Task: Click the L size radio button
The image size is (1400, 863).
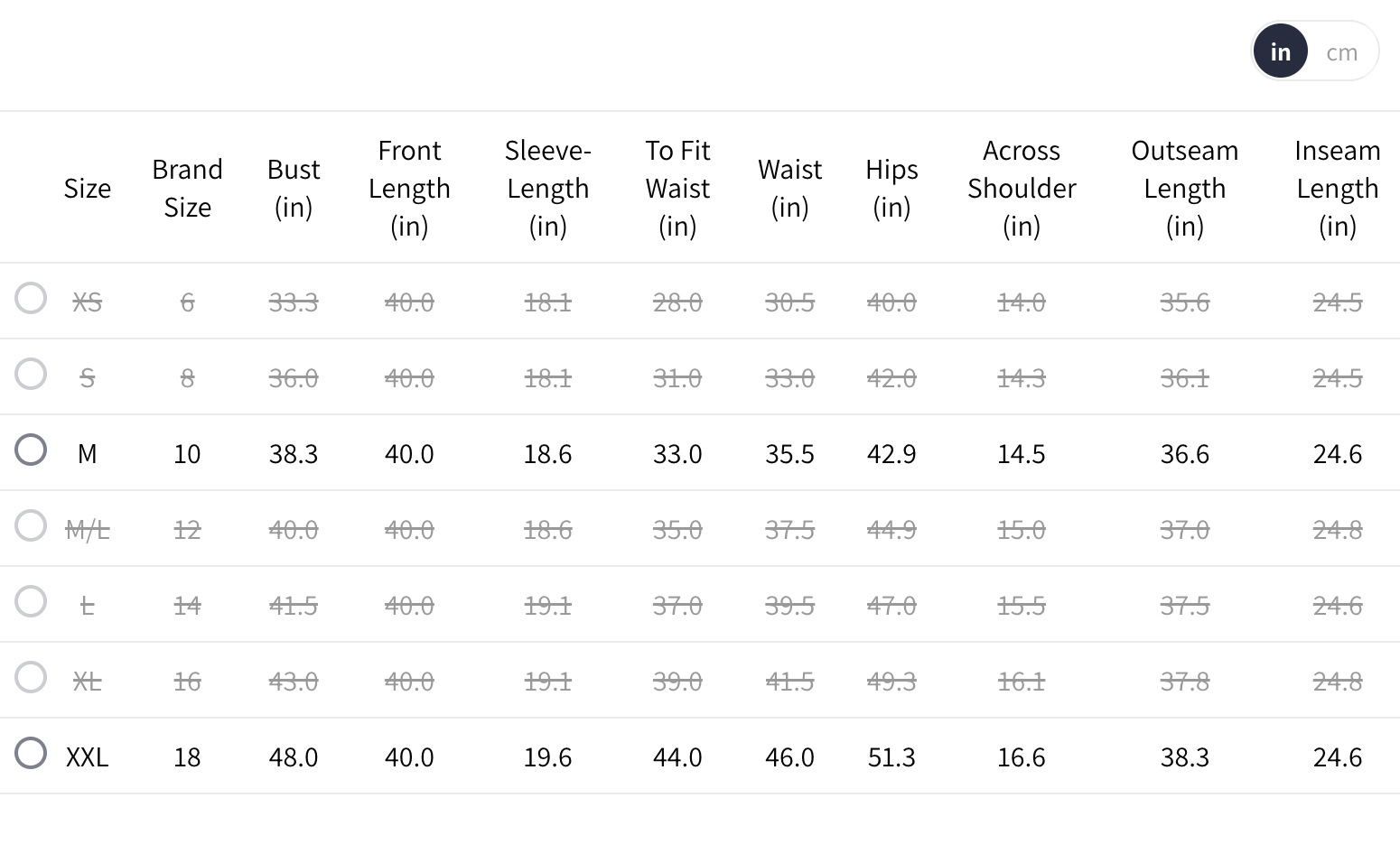Action: point(31,601)
